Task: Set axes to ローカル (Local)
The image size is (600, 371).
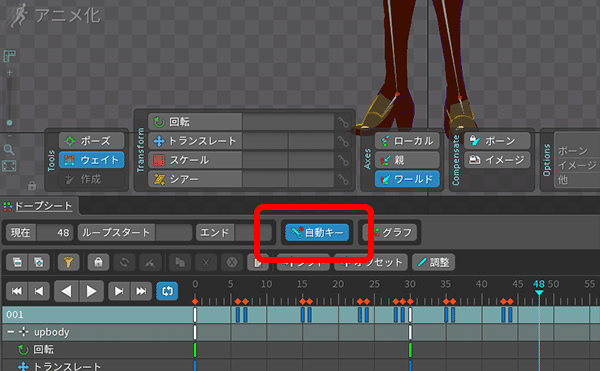Action: coord(407,141)
